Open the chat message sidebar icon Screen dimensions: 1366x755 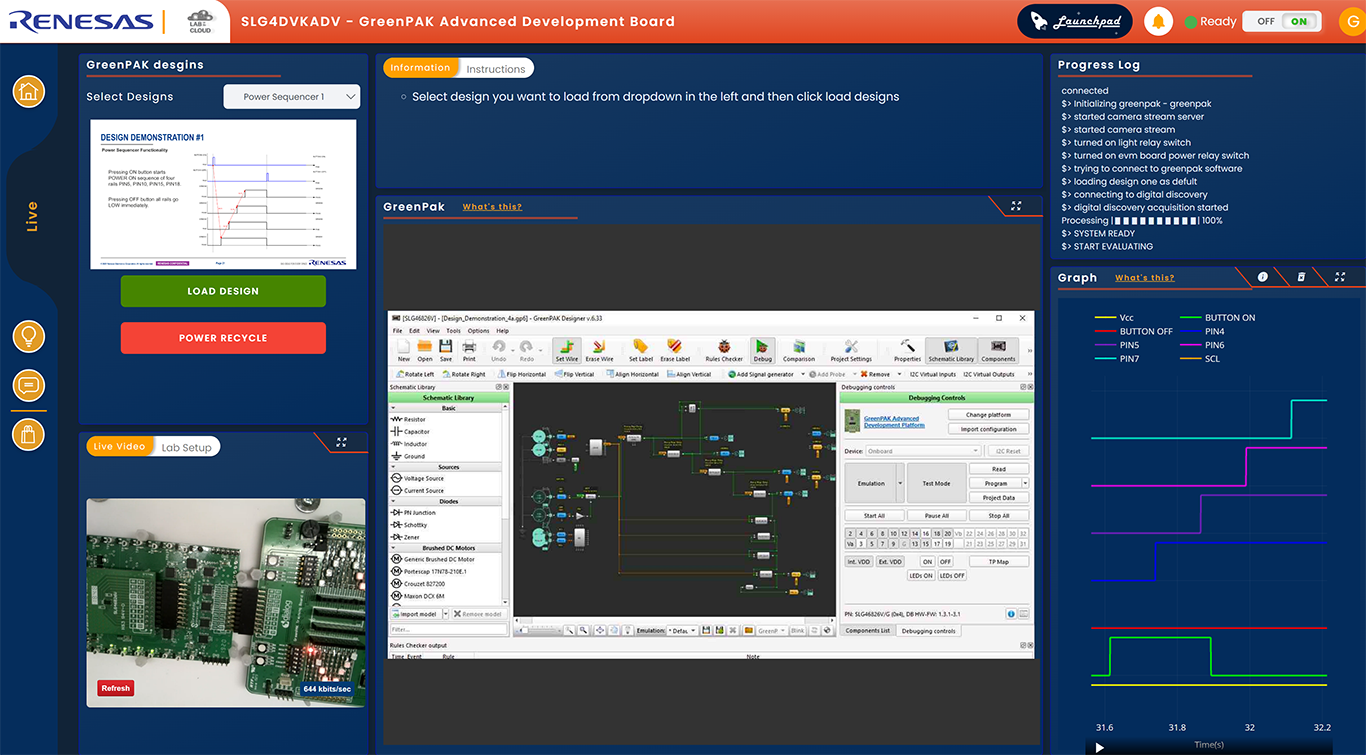[x=28, y=385]
